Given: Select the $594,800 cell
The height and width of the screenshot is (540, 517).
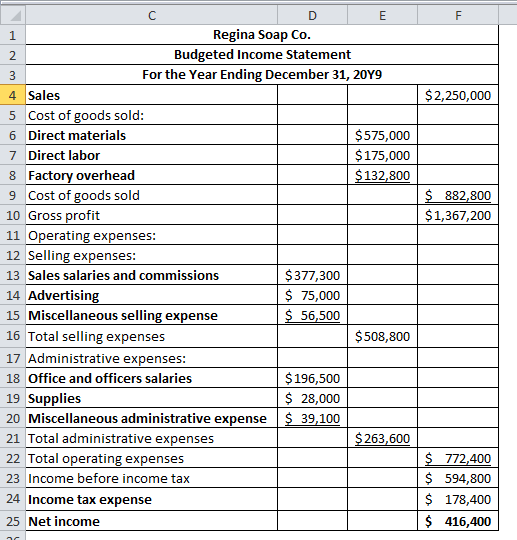Looking at the screenshot, I should pyautogui.click(x=458, y=478).
